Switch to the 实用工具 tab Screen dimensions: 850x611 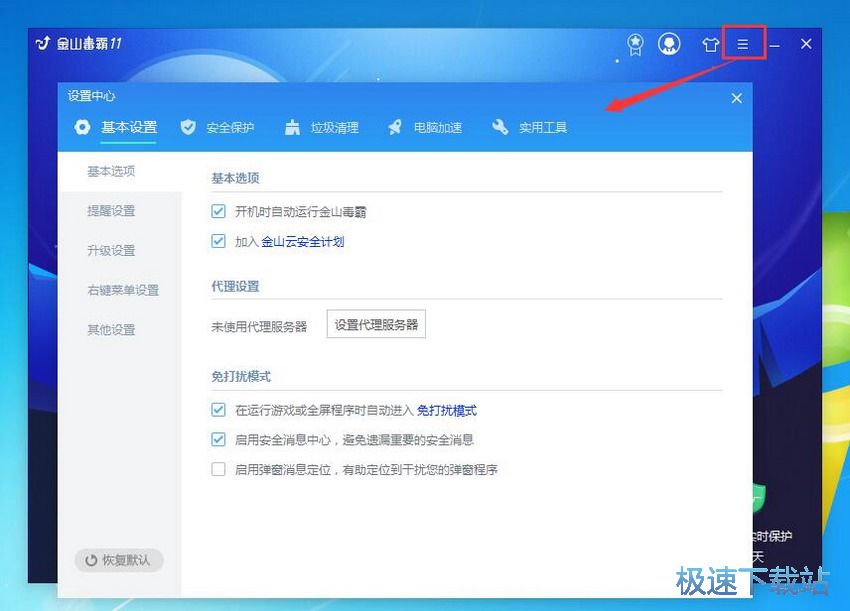click(543, 128)
